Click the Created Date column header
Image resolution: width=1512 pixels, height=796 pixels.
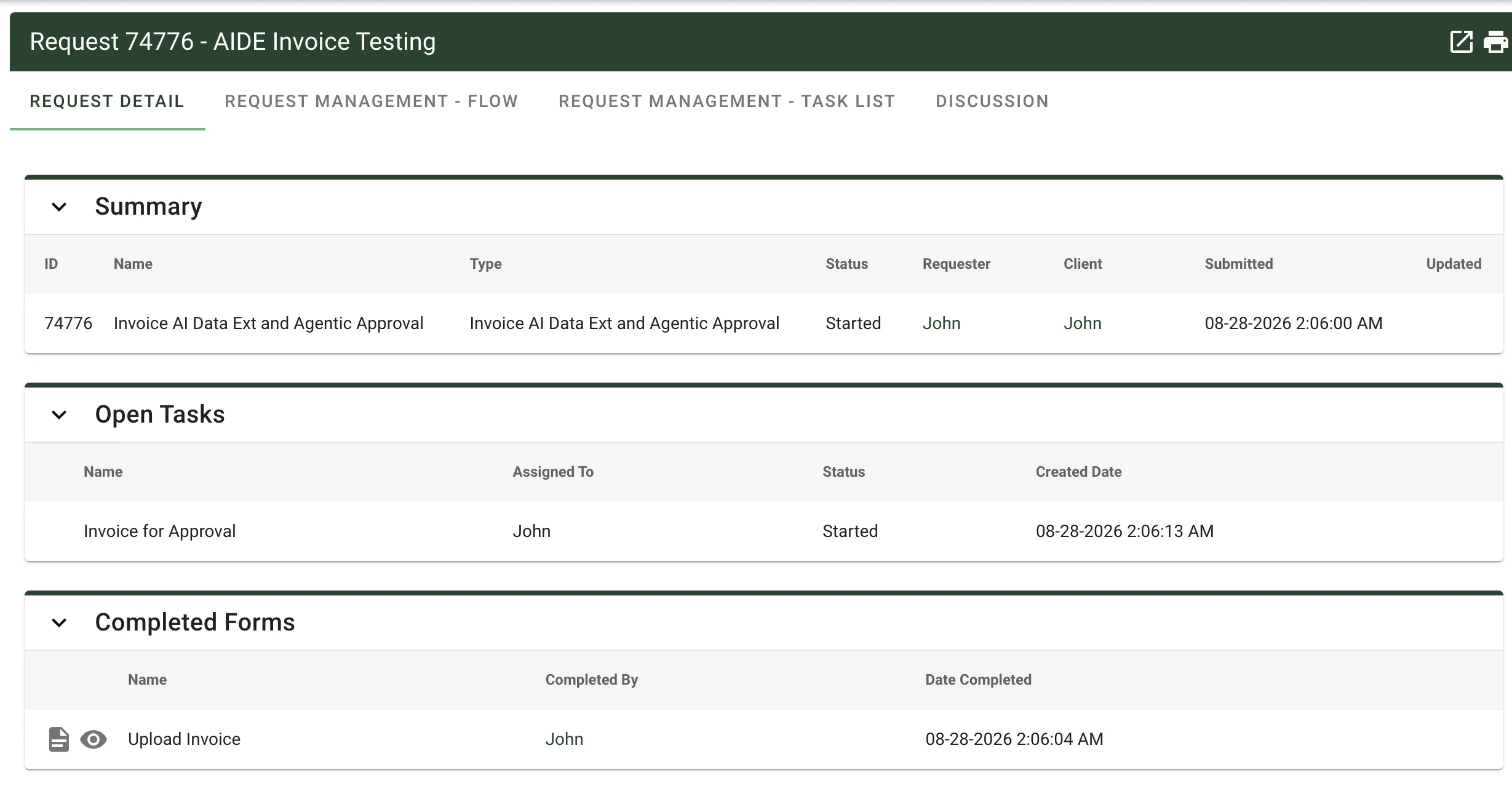click(x=1078, y=472)
